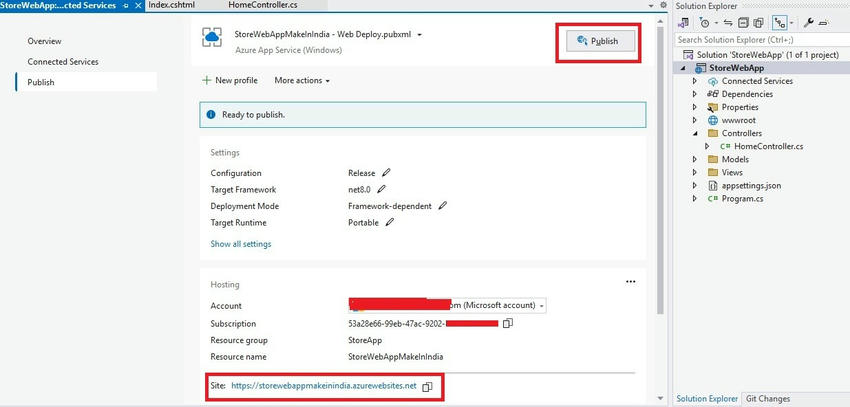Expand the Program.cs node
850x407 pixels.
click(695, 198)
